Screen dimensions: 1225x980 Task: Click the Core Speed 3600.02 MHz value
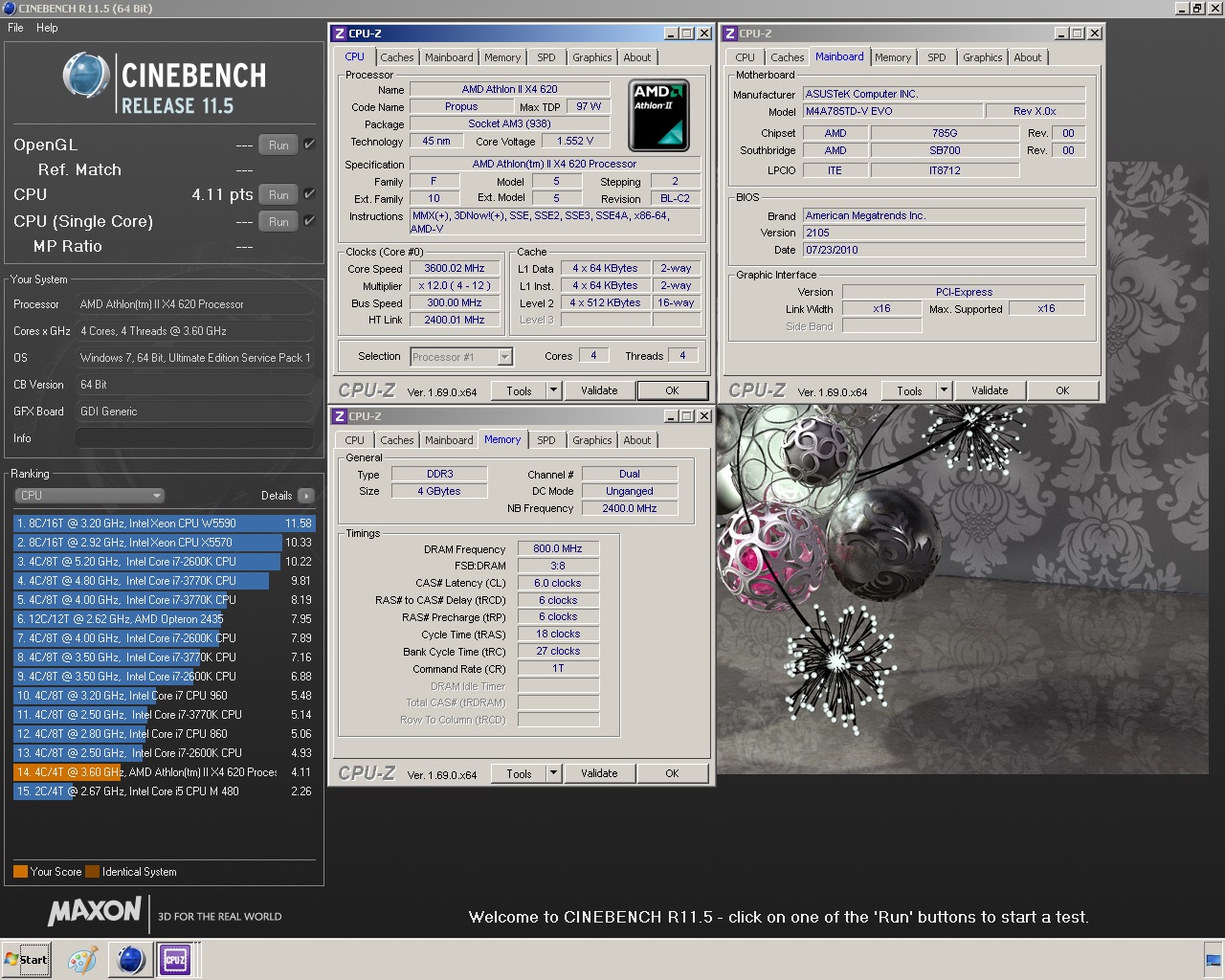point(455,269)
